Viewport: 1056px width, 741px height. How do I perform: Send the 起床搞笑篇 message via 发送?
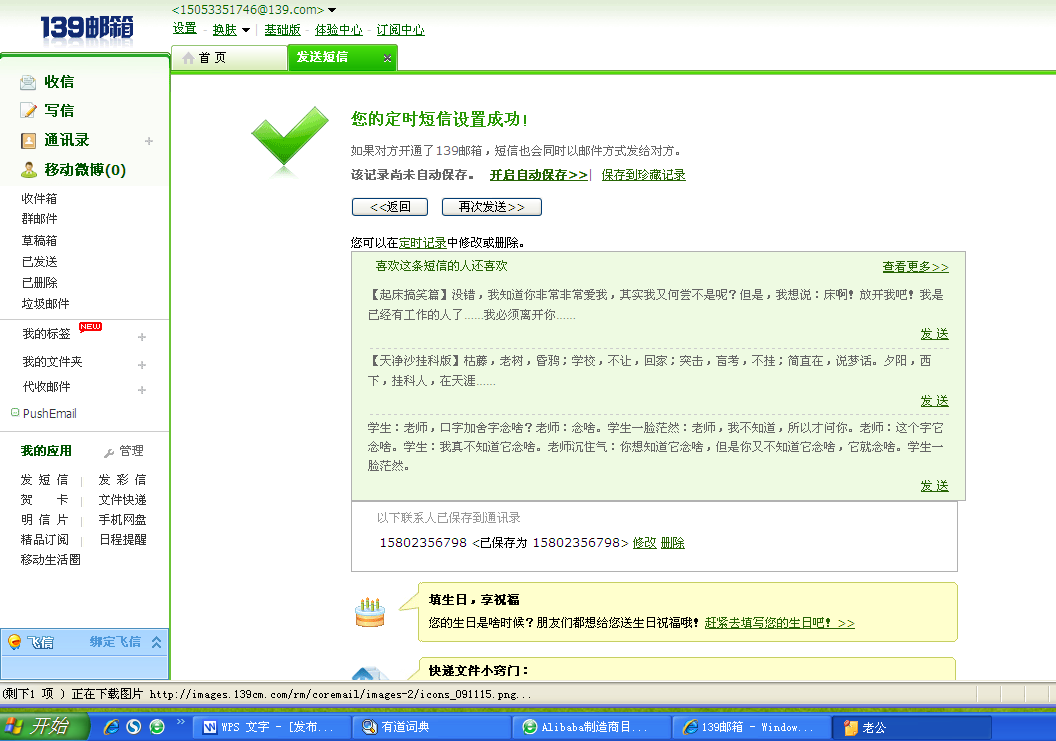(934, 334)
